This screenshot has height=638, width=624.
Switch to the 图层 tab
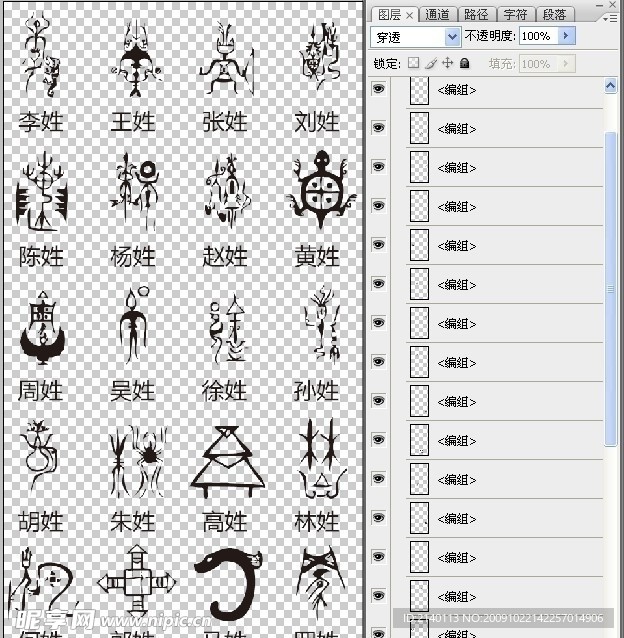click(x=389, y=15)
